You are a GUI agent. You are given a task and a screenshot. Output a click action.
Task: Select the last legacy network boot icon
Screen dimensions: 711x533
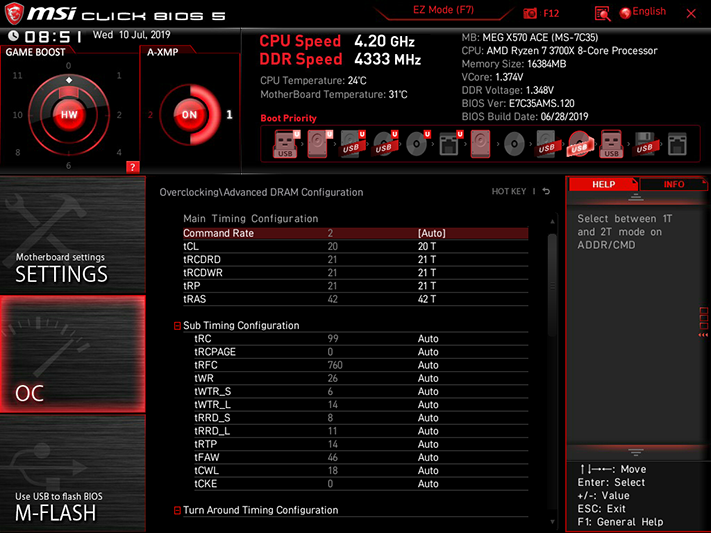coord(677,144)
